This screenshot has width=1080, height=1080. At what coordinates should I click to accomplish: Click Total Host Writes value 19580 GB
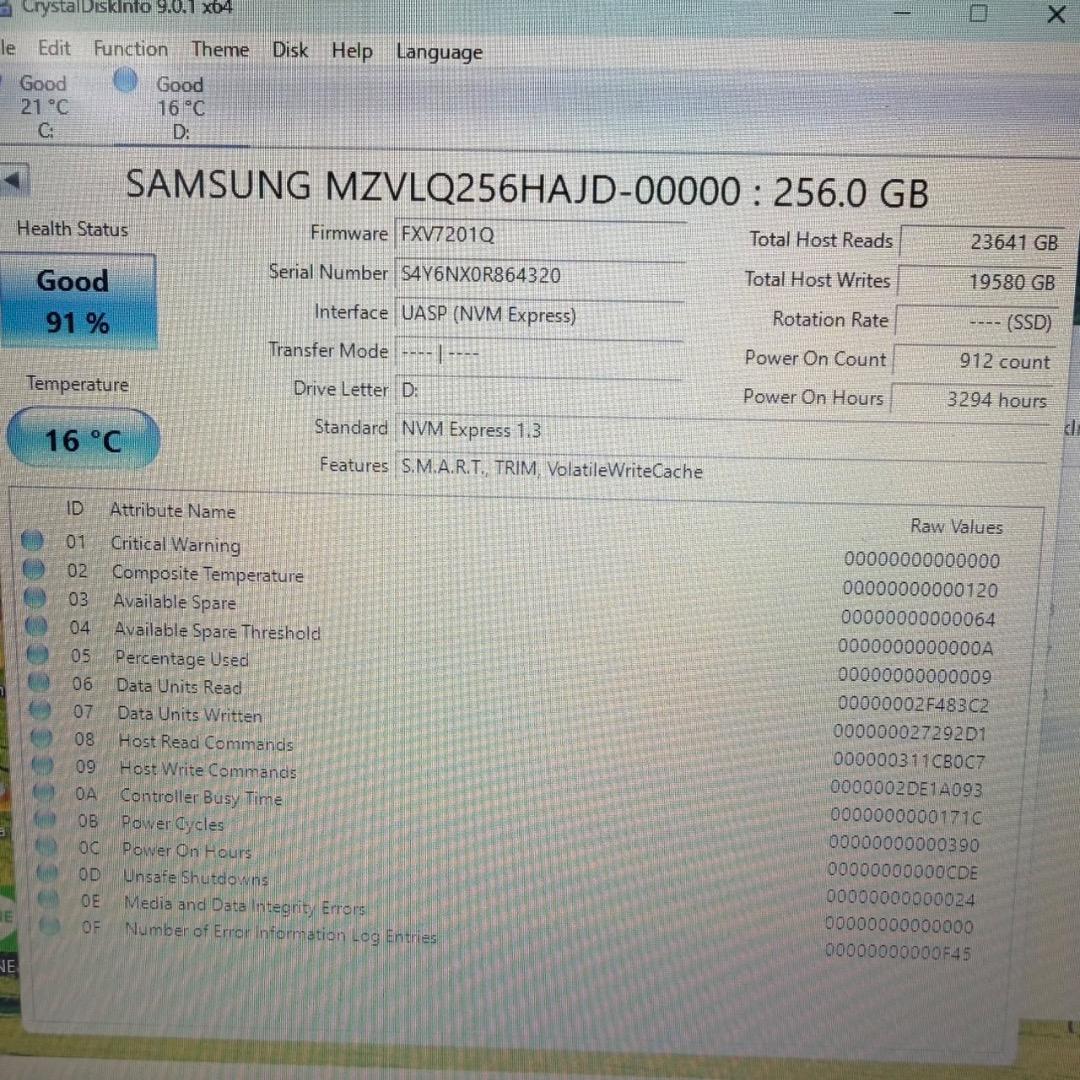[979, 282]
